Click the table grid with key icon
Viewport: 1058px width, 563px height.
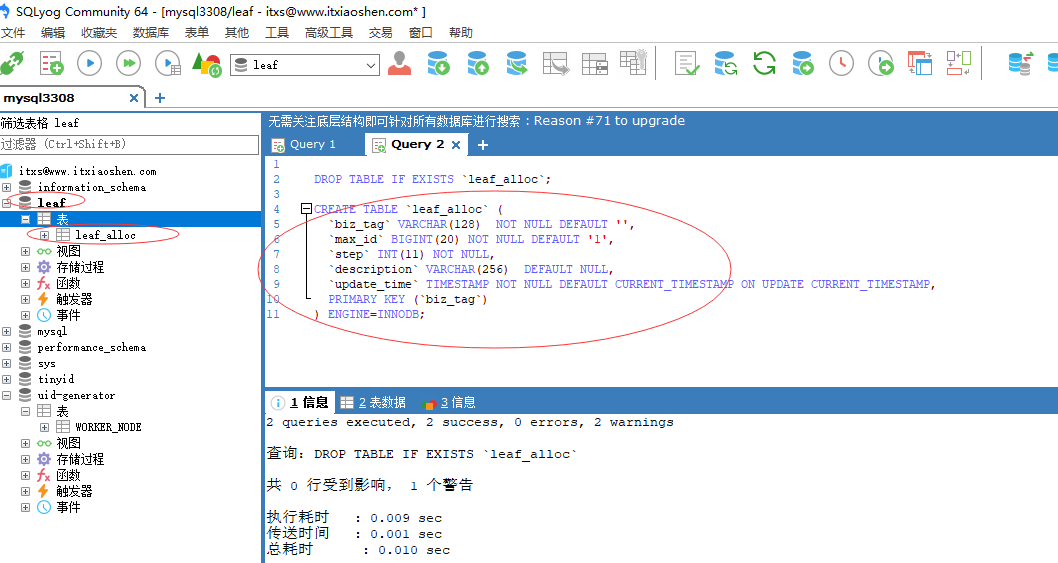[x=634, y=62]
